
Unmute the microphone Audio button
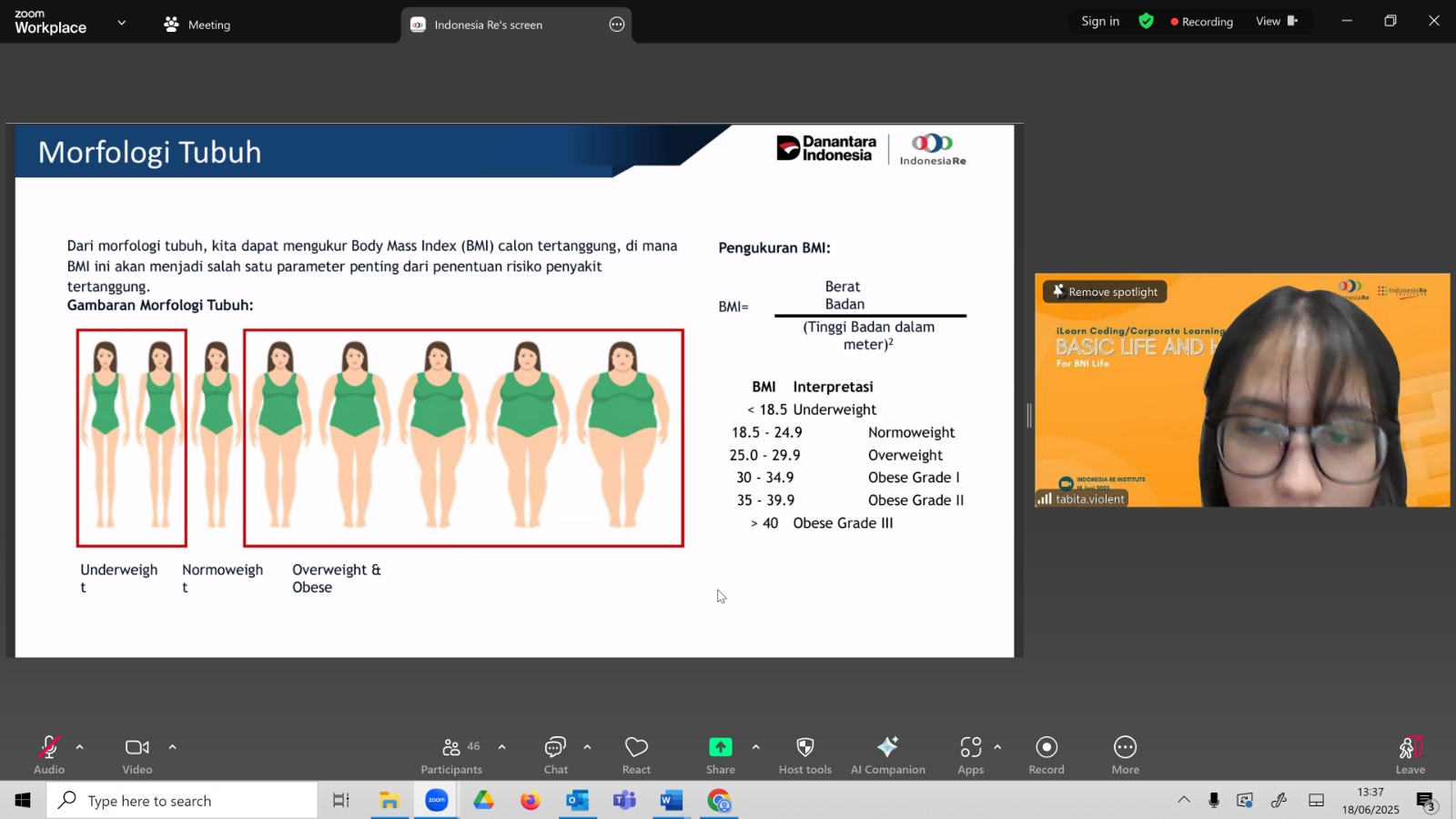(49, 747)
